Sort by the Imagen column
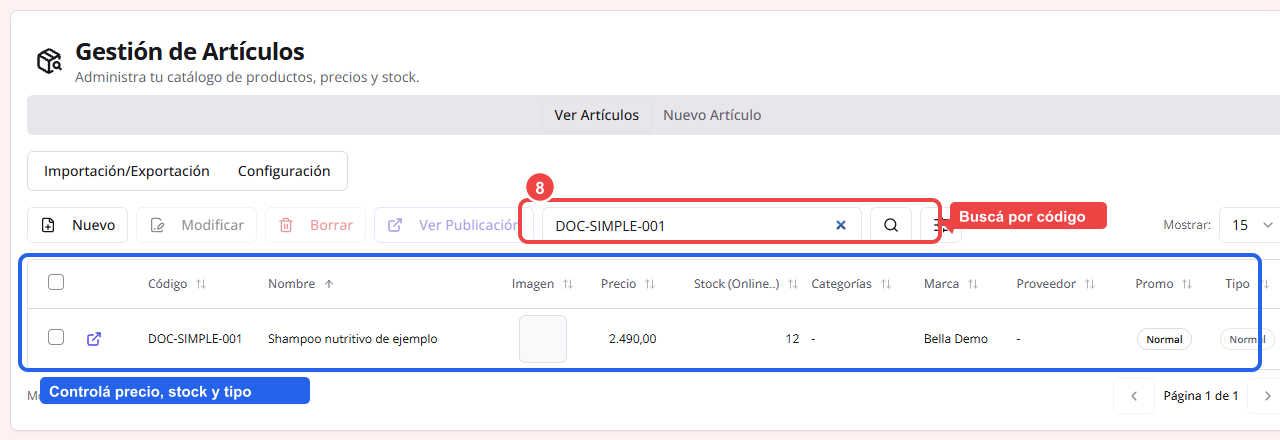The image size is (1280, 440). coord(543,284)
